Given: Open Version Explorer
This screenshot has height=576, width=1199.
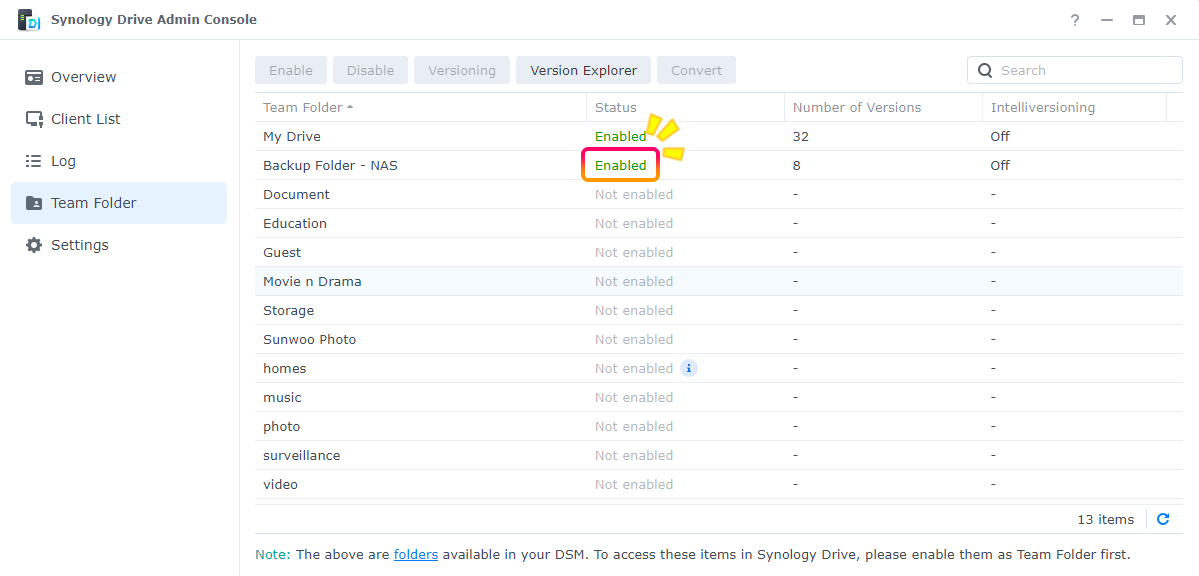Looking at the screenshot, I should 583,70.
